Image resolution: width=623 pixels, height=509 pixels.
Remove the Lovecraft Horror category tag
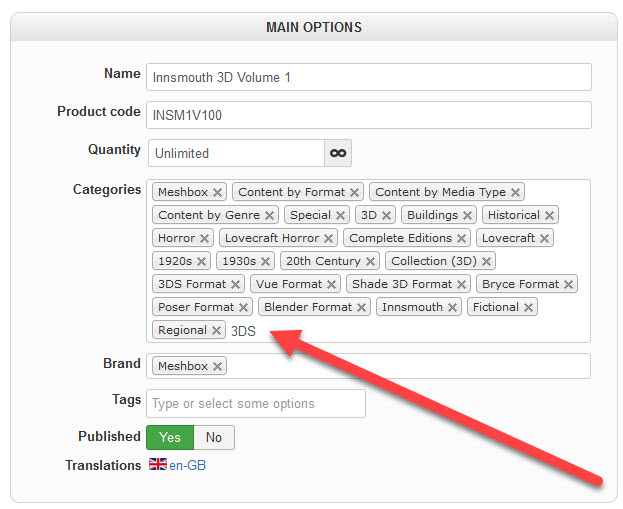pyautogui.click(x=328, y=238)
